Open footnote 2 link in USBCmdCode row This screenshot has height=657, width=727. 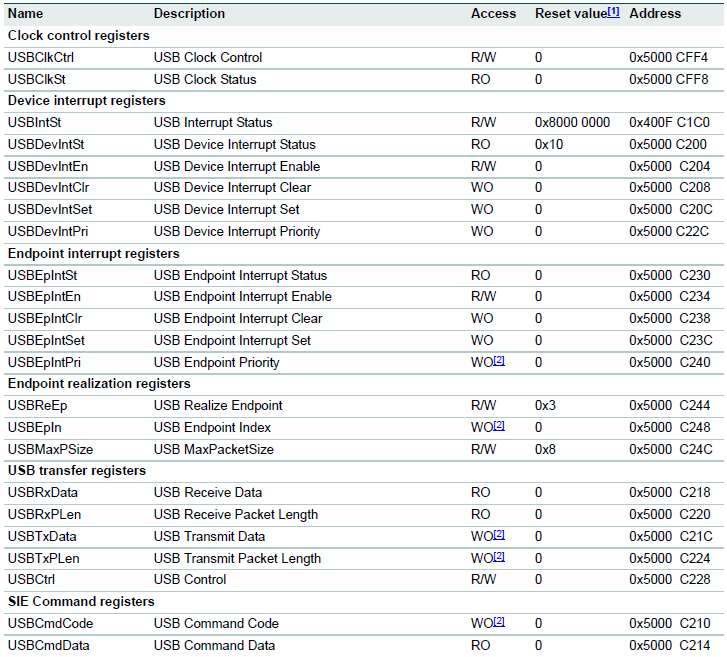pyautogui.click(x=499, y=622)
